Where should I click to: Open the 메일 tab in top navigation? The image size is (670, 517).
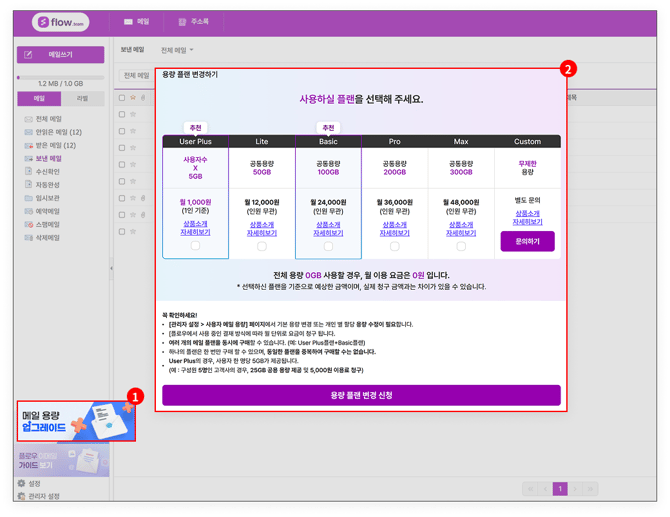click(x=137, y=21)
